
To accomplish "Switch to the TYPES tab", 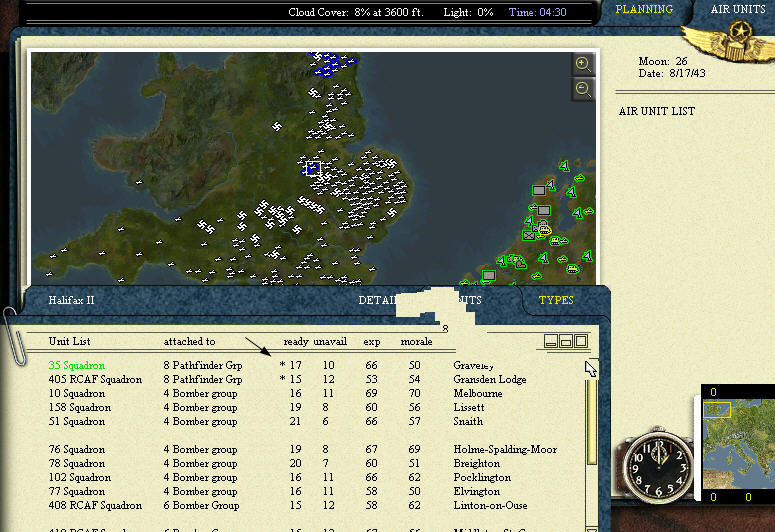I will (x=556, y=300).
